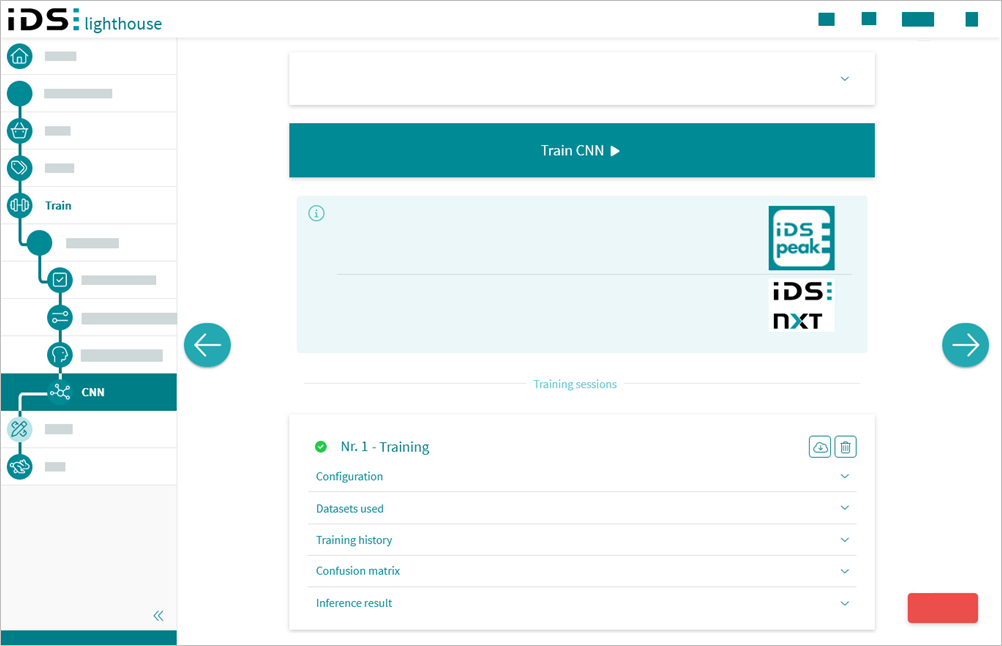This screenshot has width=1002, height=646.
Task: Click the dumbbell icon for the Train step
Action: click(x=20, y=204)
